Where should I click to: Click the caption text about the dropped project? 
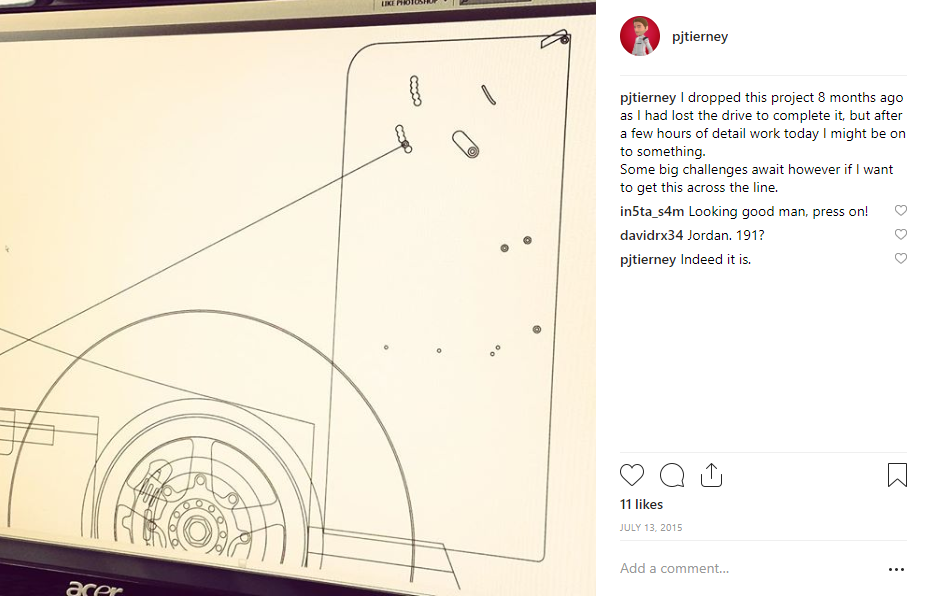coord(763,142)
